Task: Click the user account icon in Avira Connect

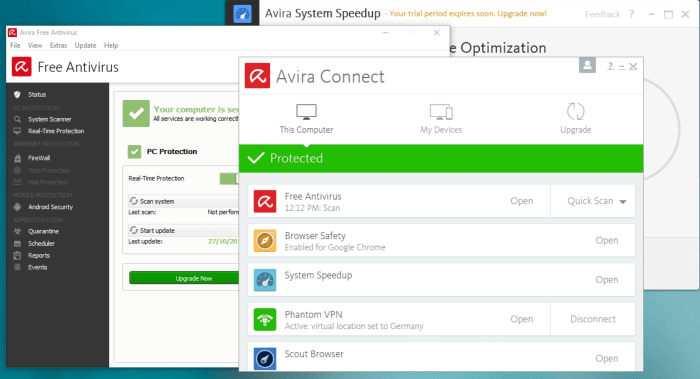Action: tap(588, 65)
